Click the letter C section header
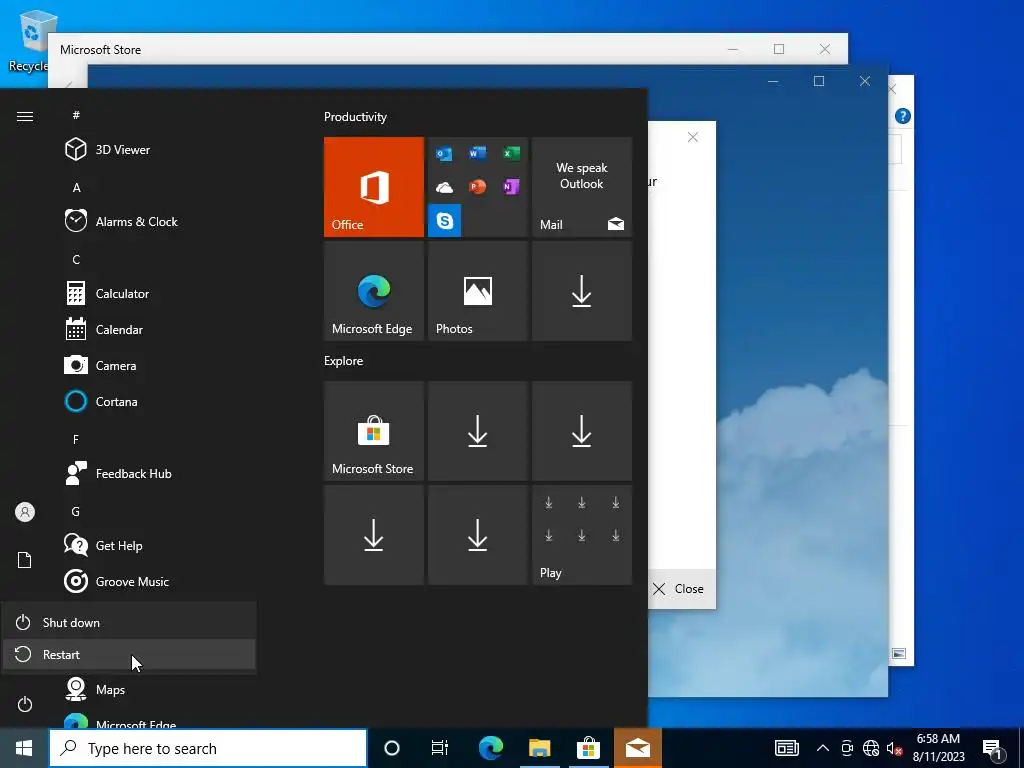 (76, 260)
